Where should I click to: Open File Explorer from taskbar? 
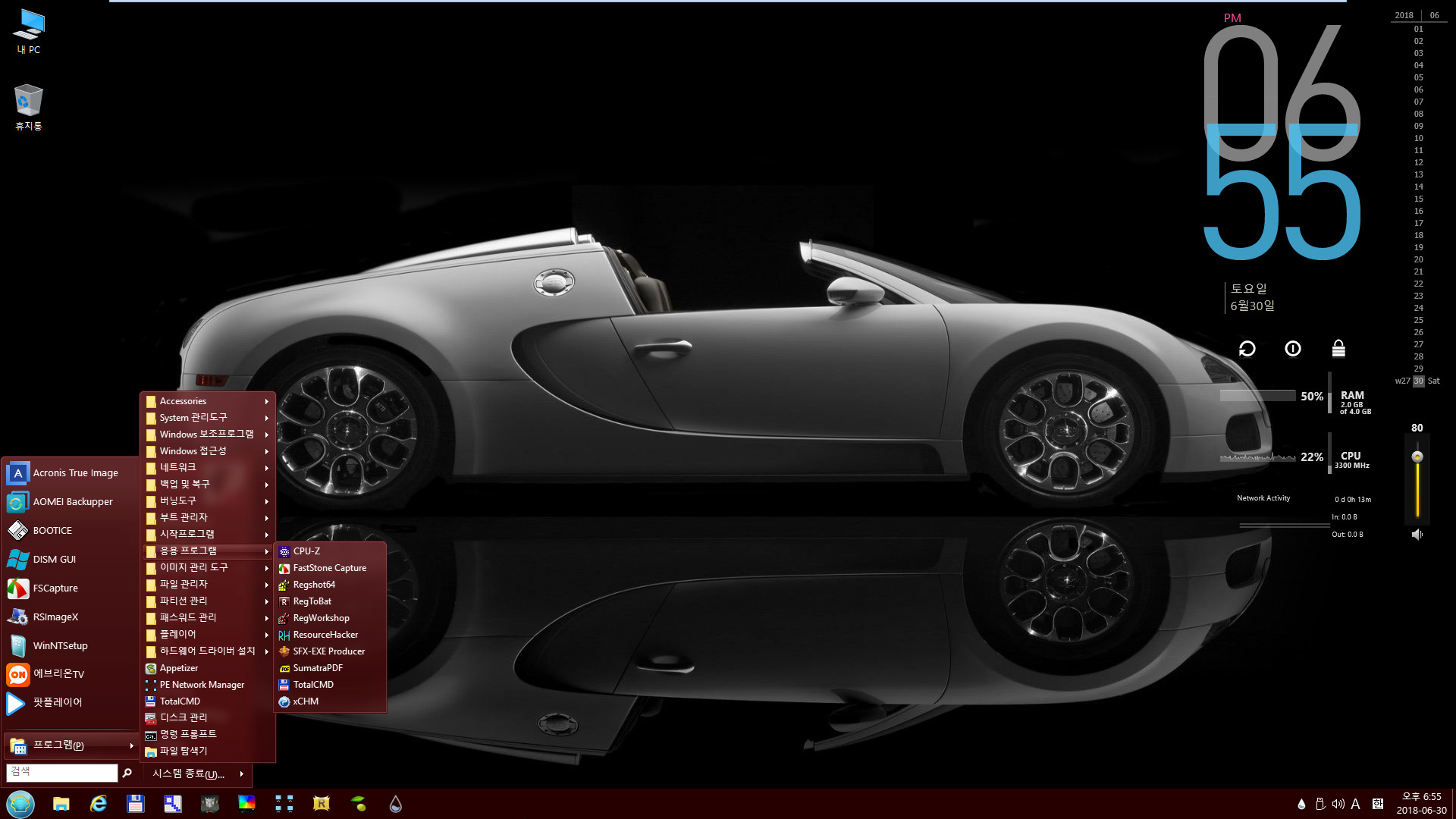pyautogui.click(x=61, y=804)
